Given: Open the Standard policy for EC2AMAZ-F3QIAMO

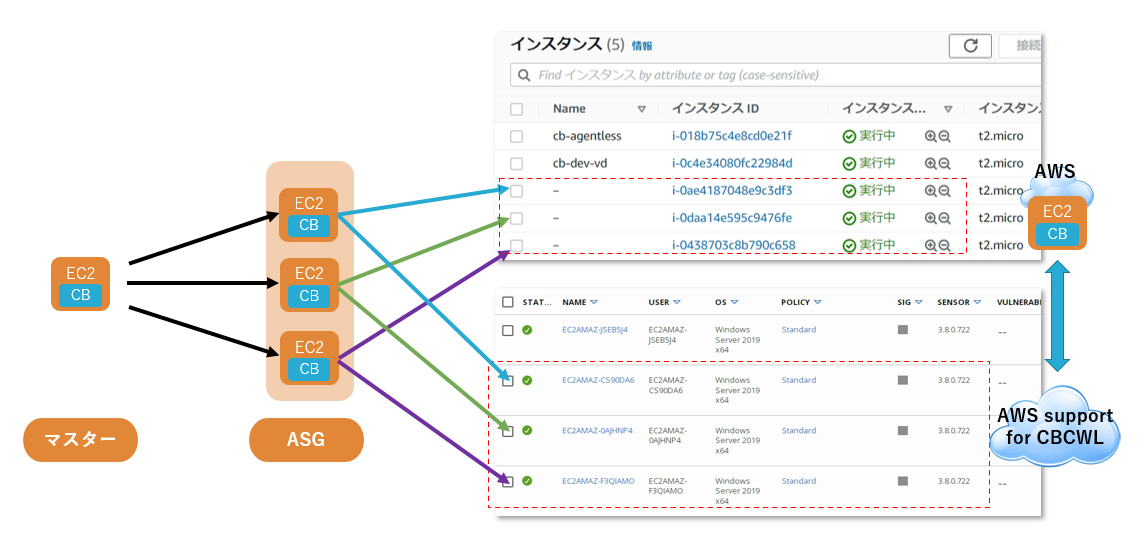Looking at the screenshot, I should (799, 481).
